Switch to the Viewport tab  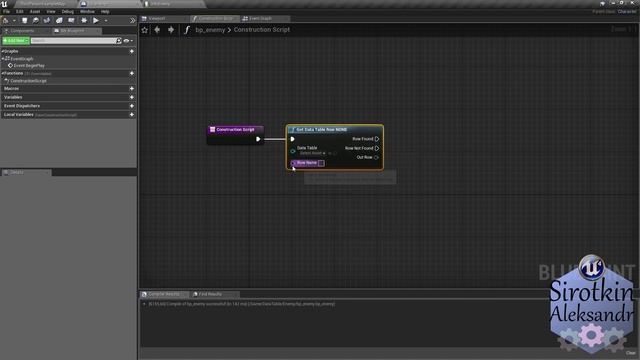(164, 18)
